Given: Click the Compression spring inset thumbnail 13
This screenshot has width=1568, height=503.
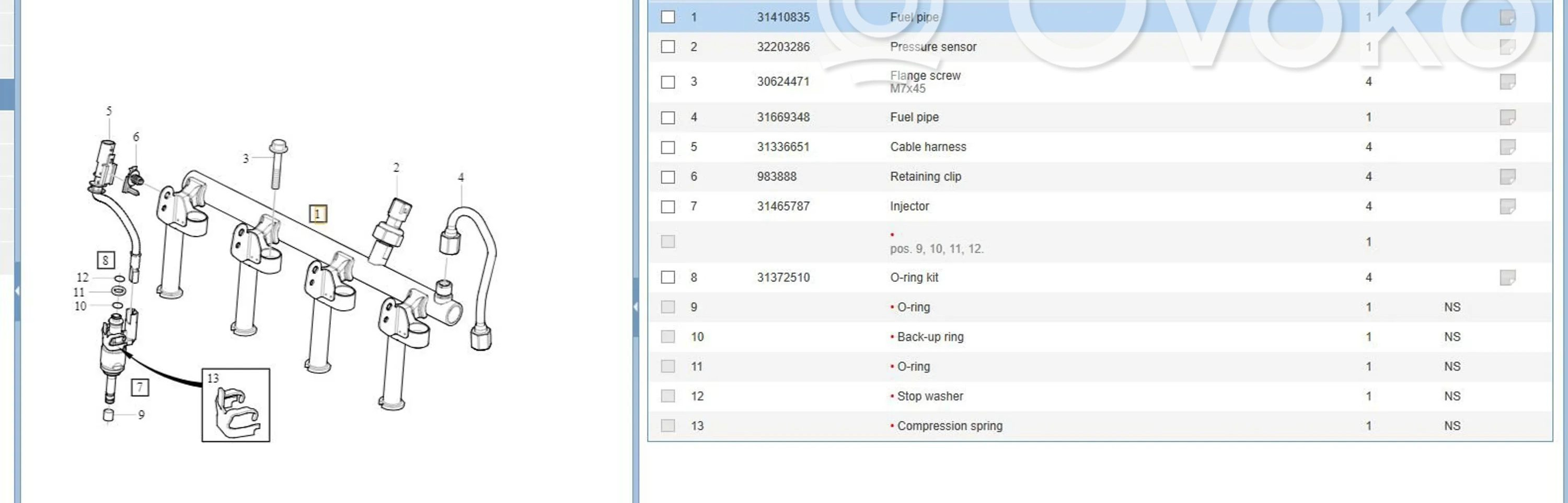Looking at the screenshot, I should (x=236, y=405).
